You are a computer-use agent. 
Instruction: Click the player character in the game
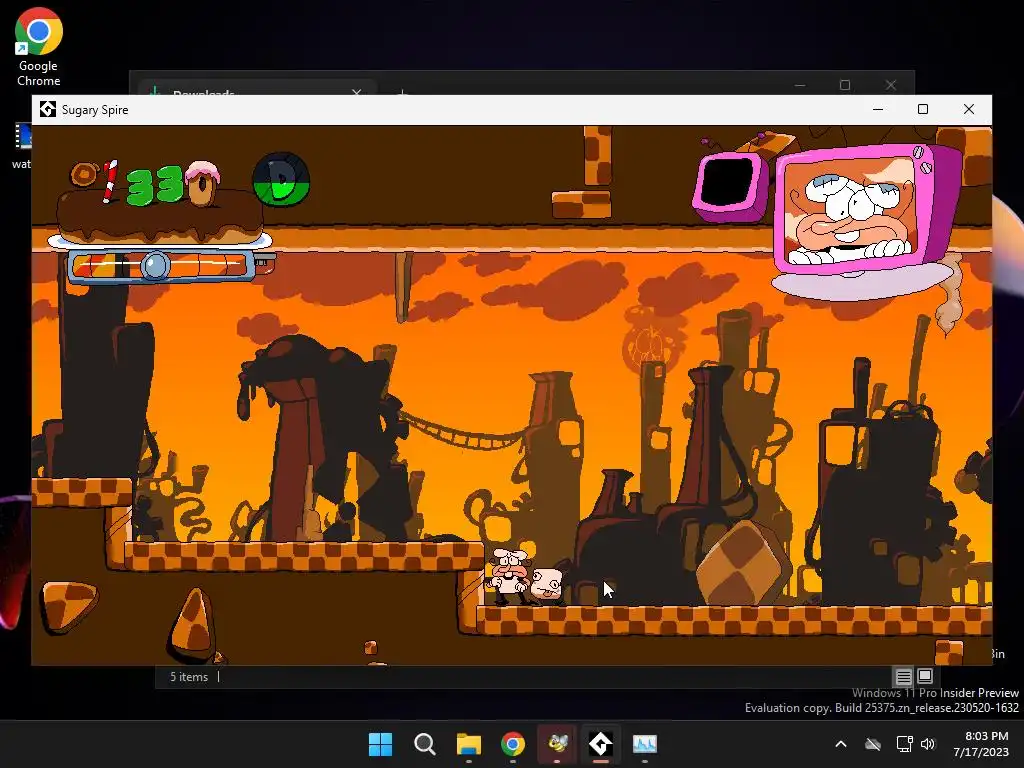508,577
